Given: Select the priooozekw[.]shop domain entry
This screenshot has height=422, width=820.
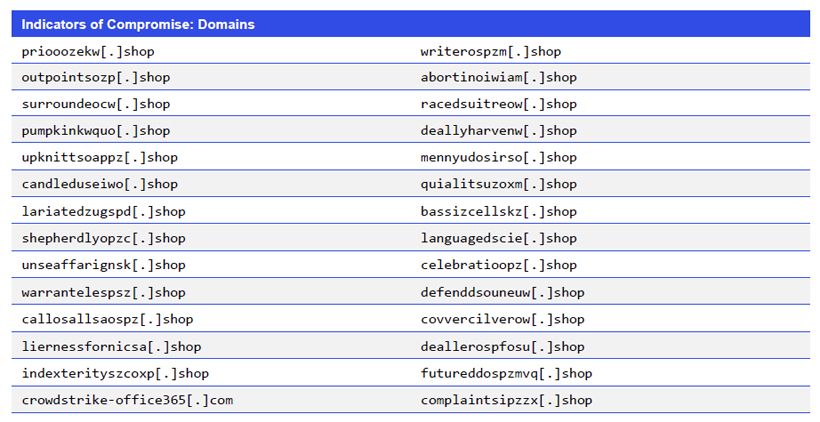Looking at the screenshot, I should [88, 51].
